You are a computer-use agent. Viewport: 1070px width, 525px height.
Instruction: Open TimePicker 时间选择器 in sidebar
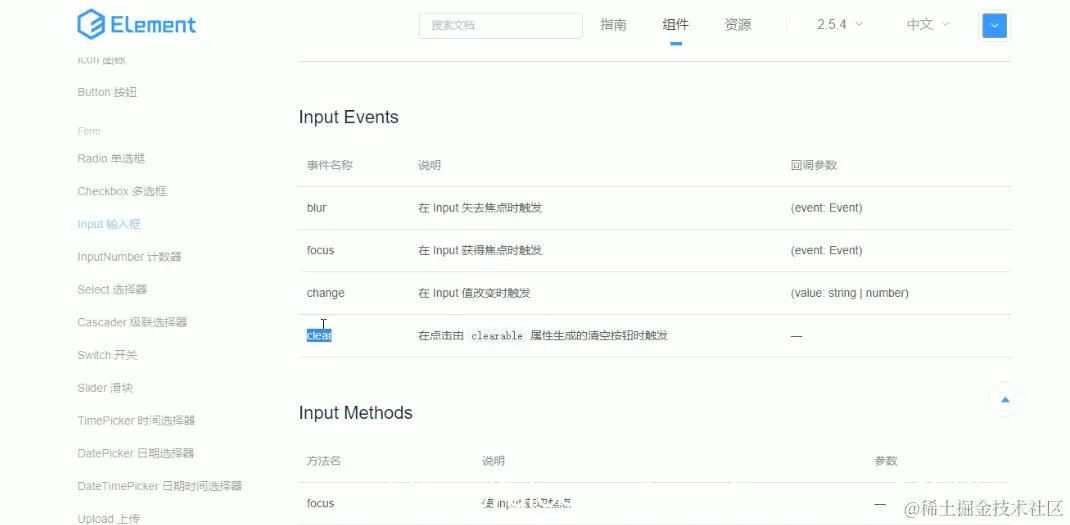click(x=136, y=421)
